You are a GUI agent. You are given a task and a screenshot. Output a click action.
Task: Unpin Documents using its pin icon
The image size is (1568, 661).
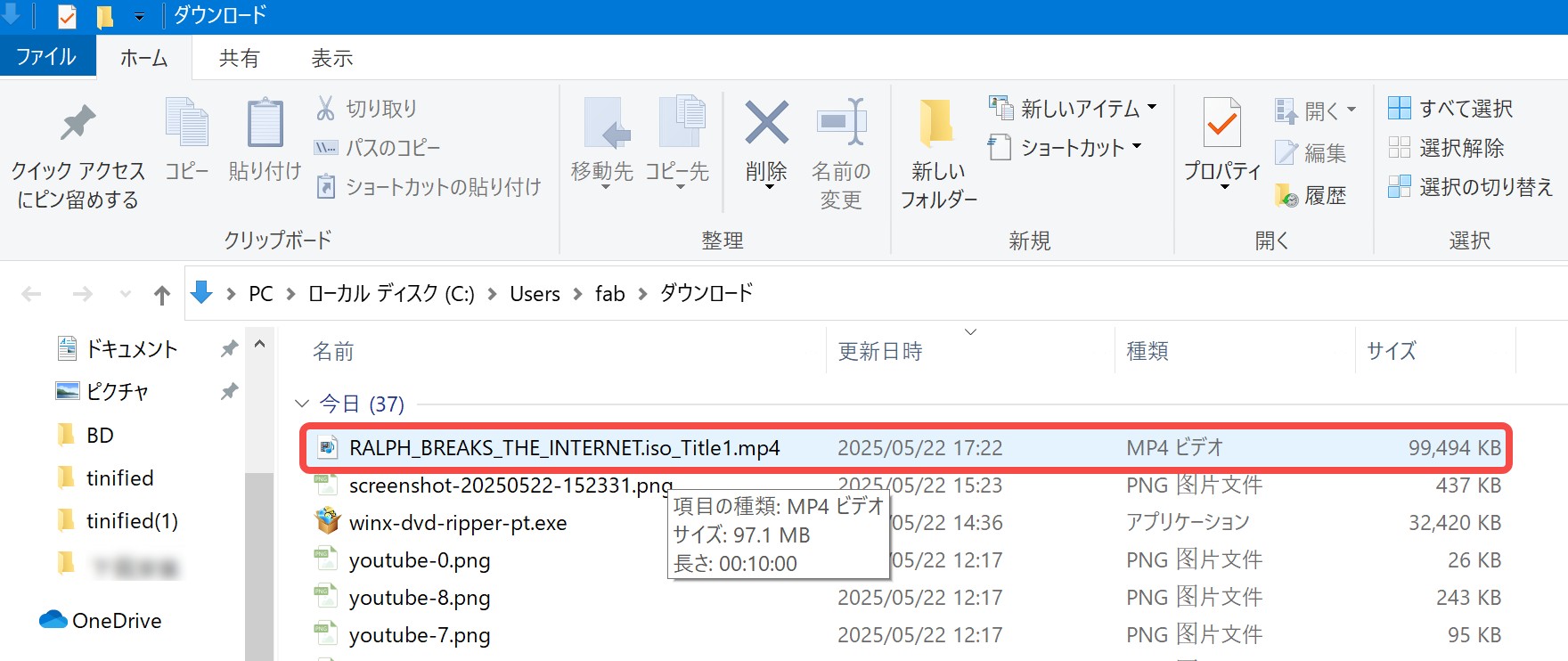pos(229,348)
